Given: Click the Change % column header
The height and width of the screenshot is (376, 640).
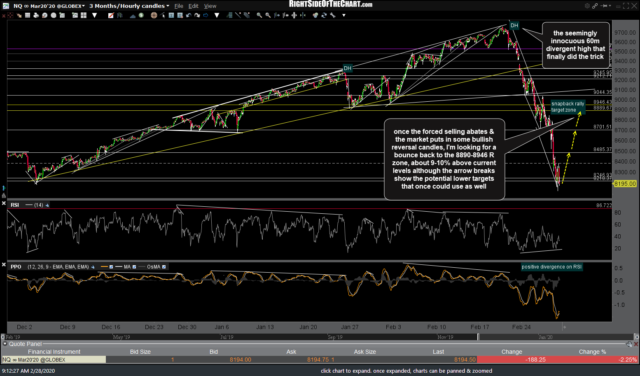Looking at the screenshot, I should tap(592, 352).
